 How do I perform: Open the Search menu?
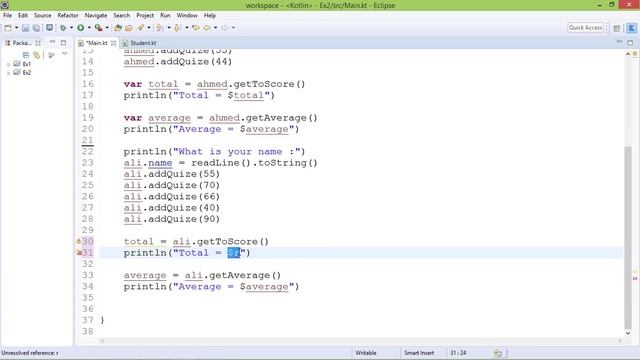pyautogui.click(x=122, y=15)
